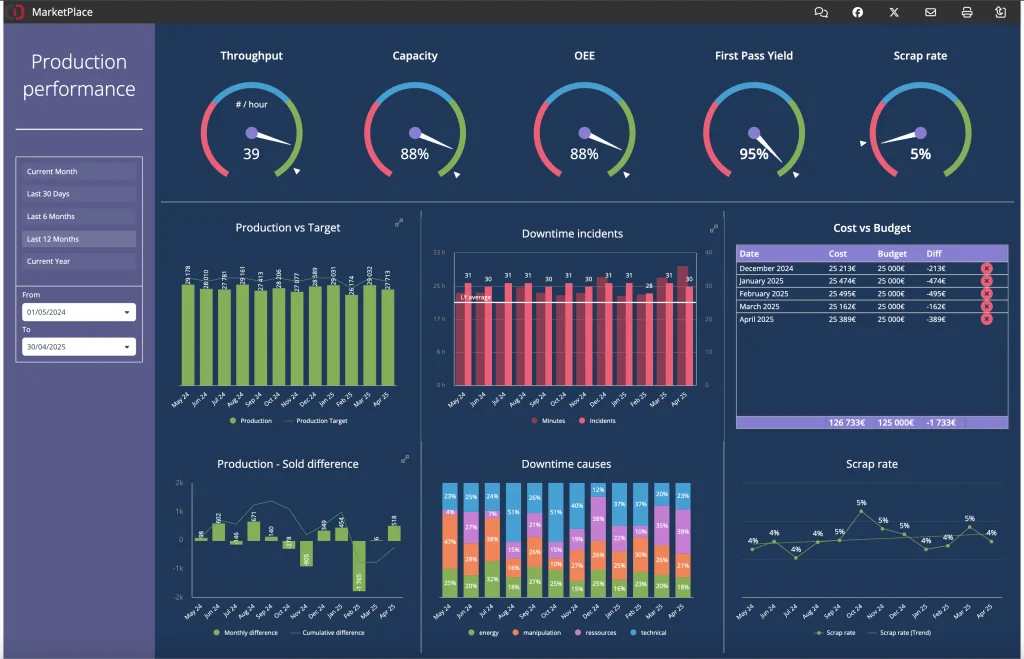Viewport: 1024px width, 659px height.
Task: Select the Last 12 Months filter
Action: click(x=79, y=239)
